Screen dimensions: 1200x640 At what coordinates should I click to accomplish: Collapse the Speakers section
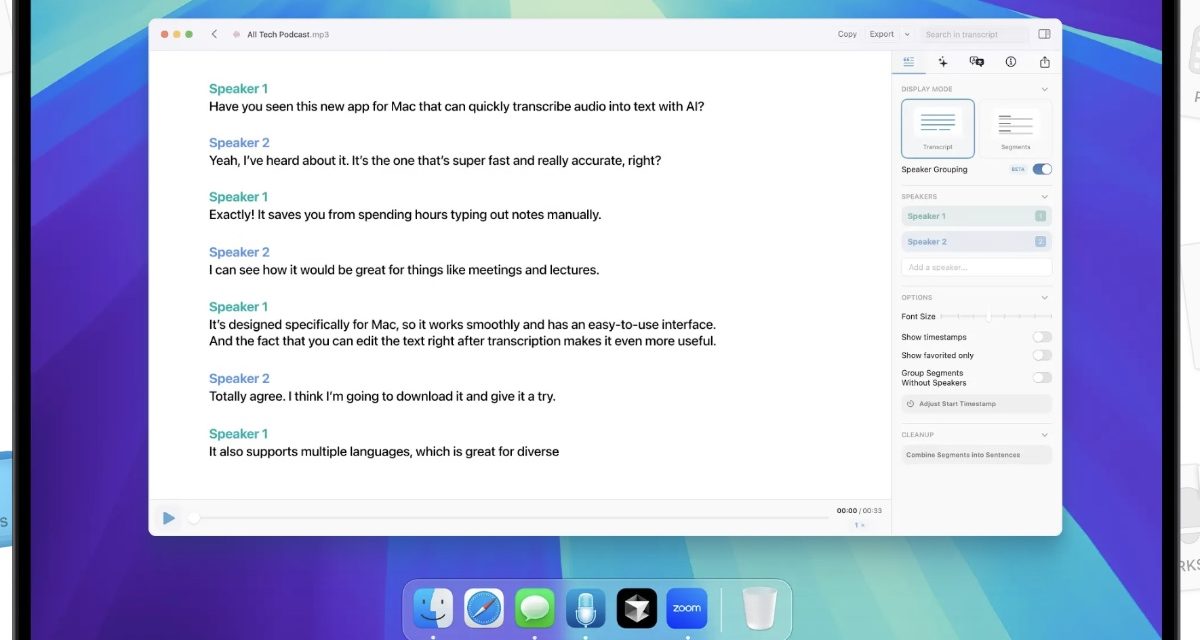[x=1045, y=197]
